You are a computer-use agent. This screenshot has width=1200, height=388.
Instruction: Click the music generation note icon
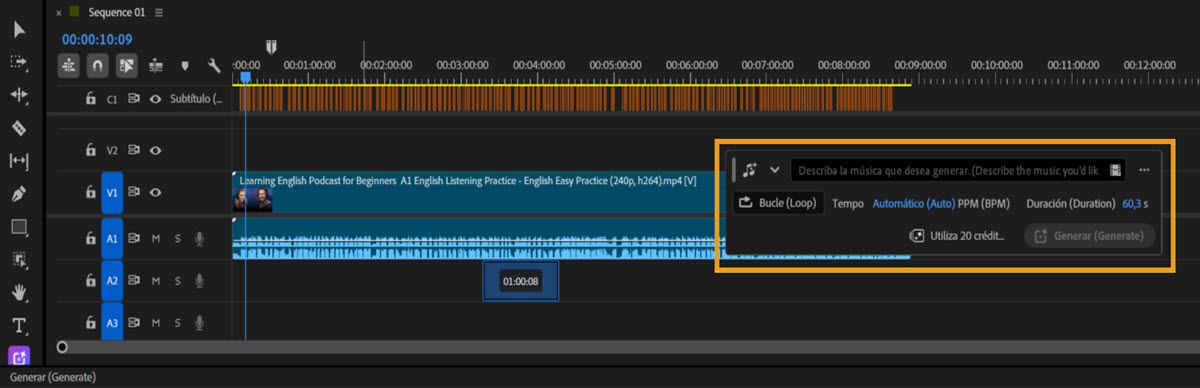pyautogui.click(x=750, y=170)
